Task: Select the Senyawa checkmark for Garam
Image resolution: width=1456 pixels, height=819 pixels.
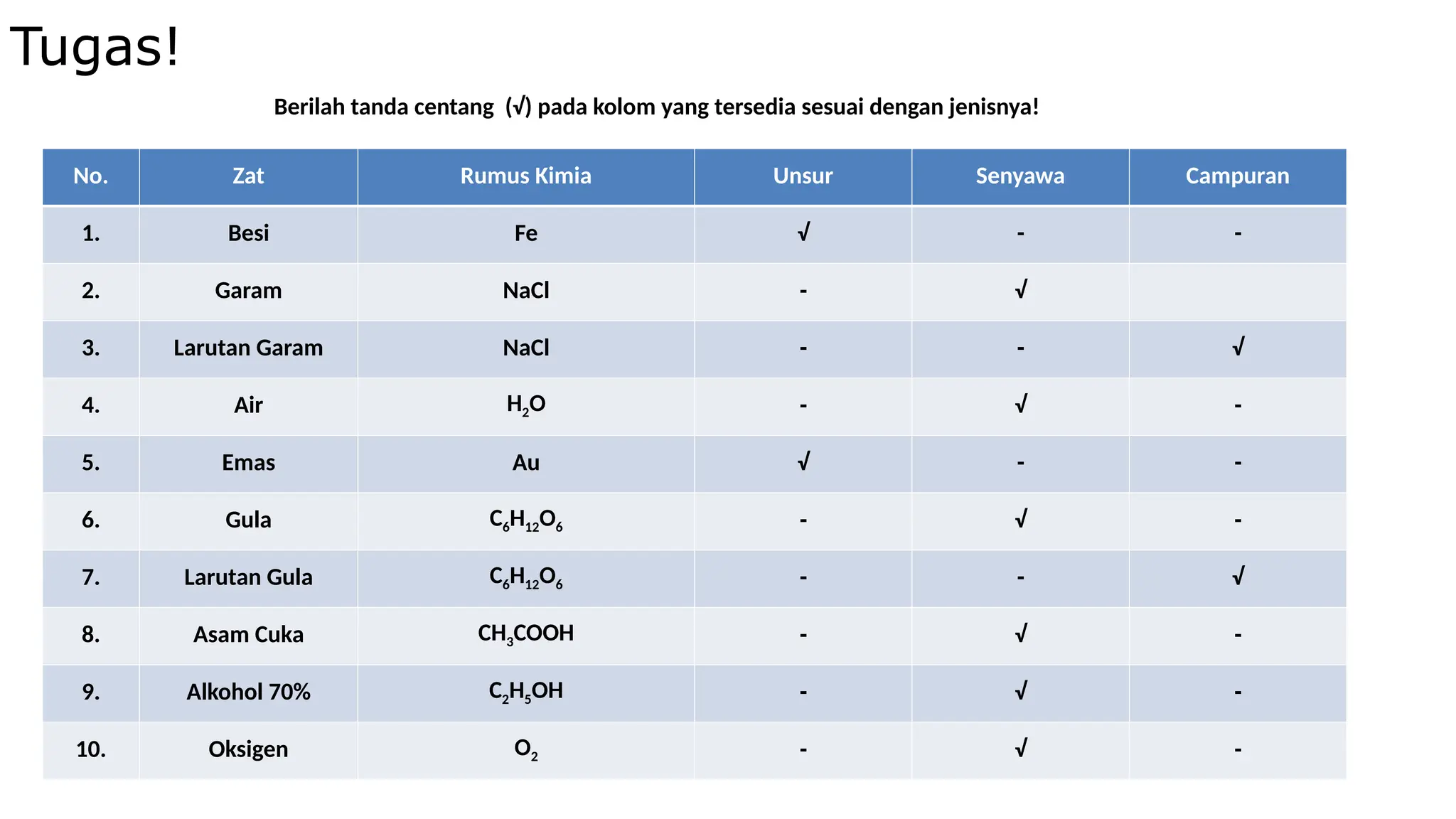Action: [x=1021, y=289]
